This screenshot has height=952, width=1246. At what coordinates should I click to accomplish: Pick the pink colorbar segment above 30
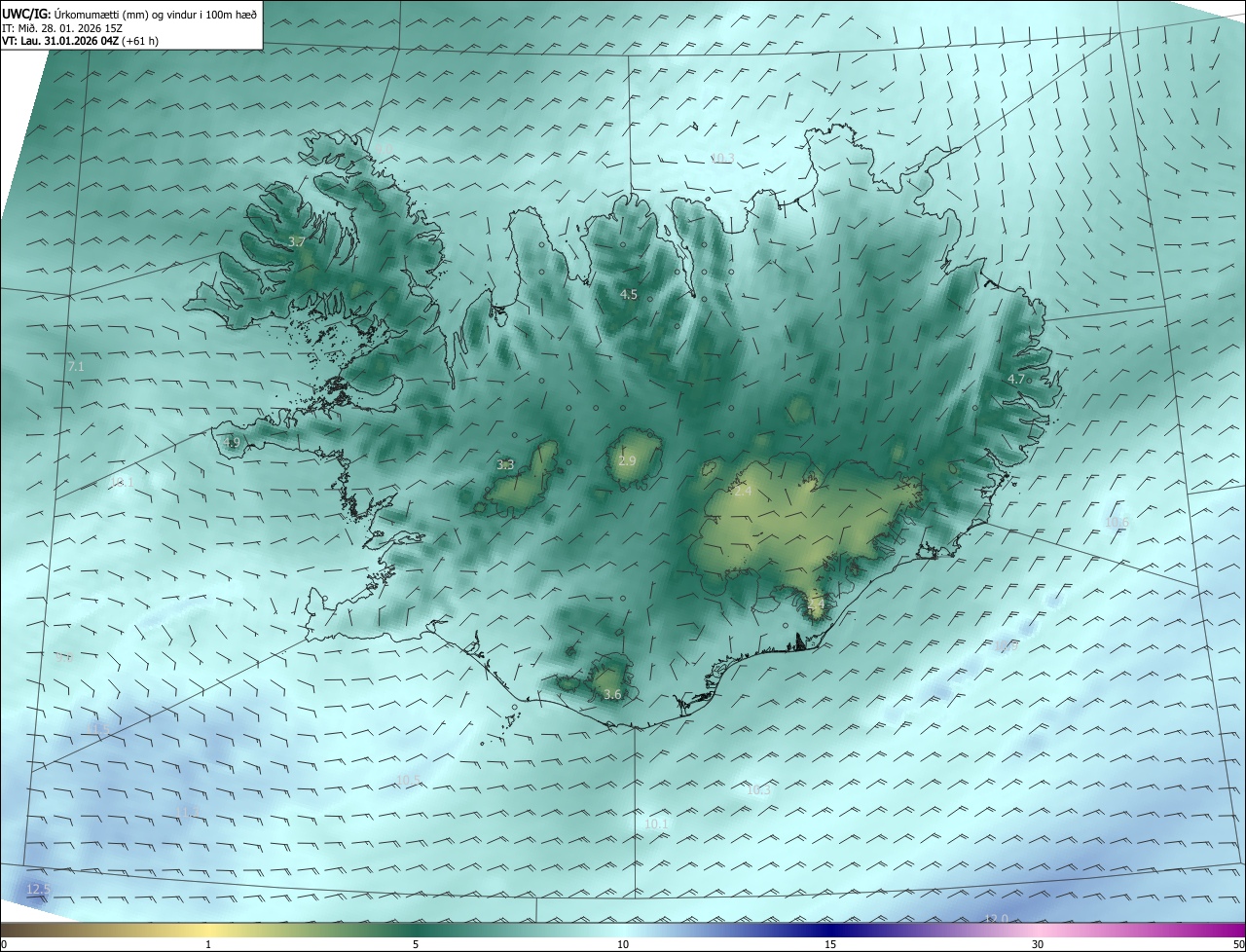tap(1038, 931)
